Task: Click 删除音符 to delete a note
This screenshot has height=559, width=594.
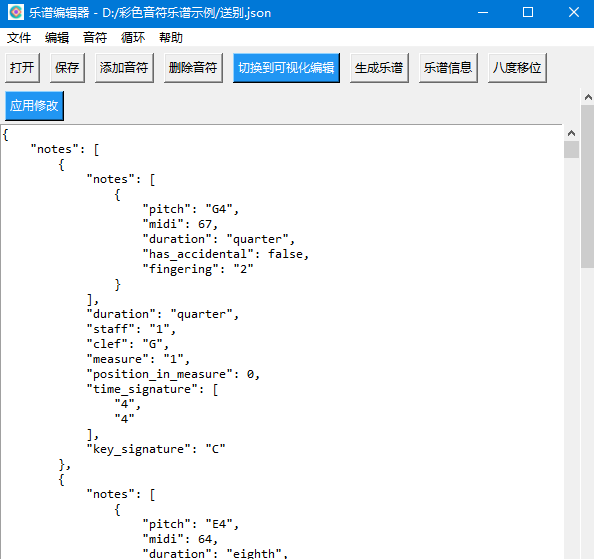Action: [x=193, y=68]
